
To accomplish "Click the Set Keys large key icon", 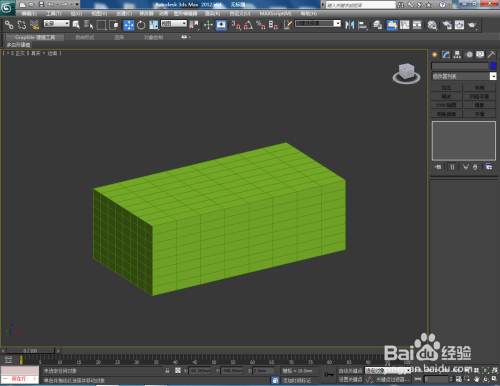I will click(329, 375).
